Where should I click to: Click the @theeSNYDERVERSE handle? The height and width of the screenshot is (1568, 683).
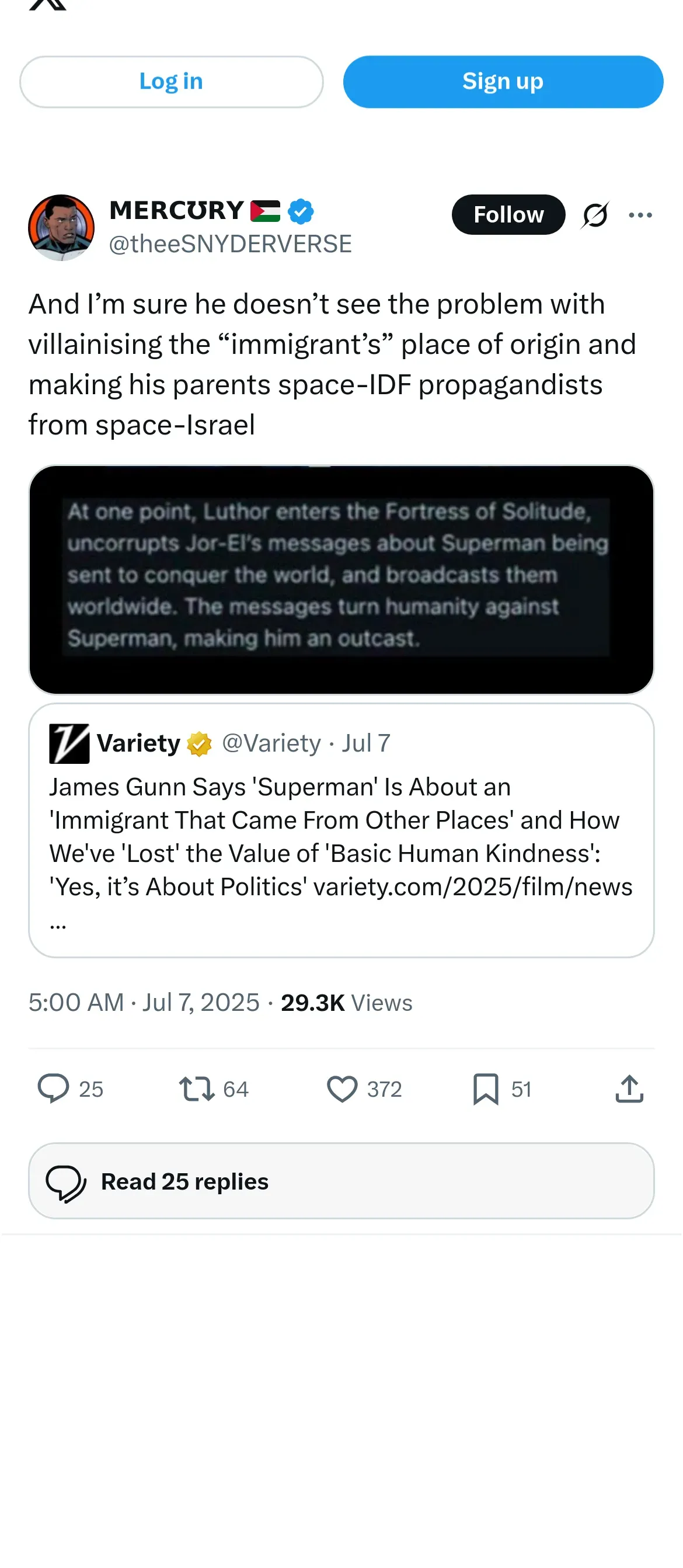pos(230,244)
